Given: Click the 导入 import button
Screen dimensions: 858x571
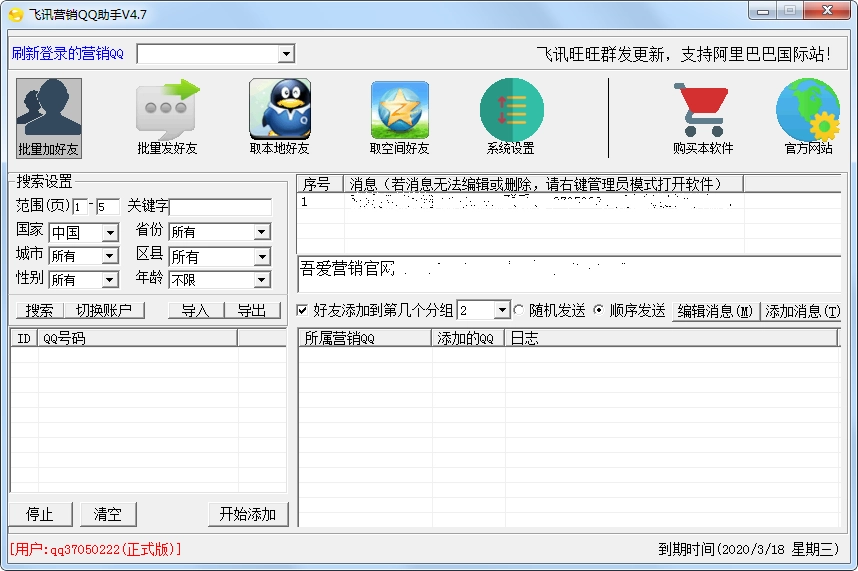Looking at the screenshot, I should point(195,311).
